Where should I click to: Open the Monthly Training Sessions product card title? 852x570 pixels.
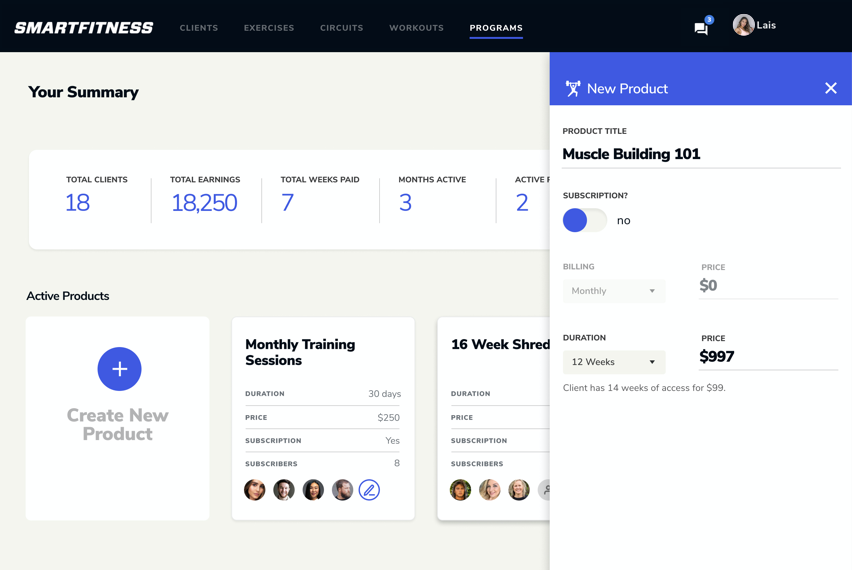pyautogui.click(x=300, y=352)
